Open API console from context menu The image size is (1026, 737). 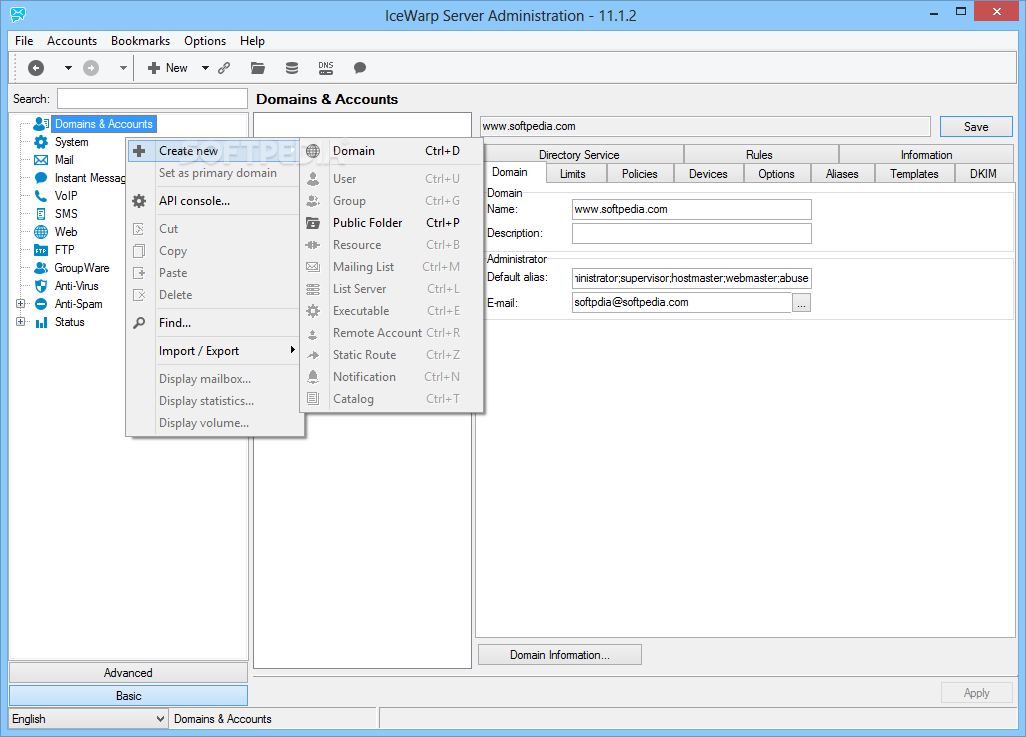(214, 201)
